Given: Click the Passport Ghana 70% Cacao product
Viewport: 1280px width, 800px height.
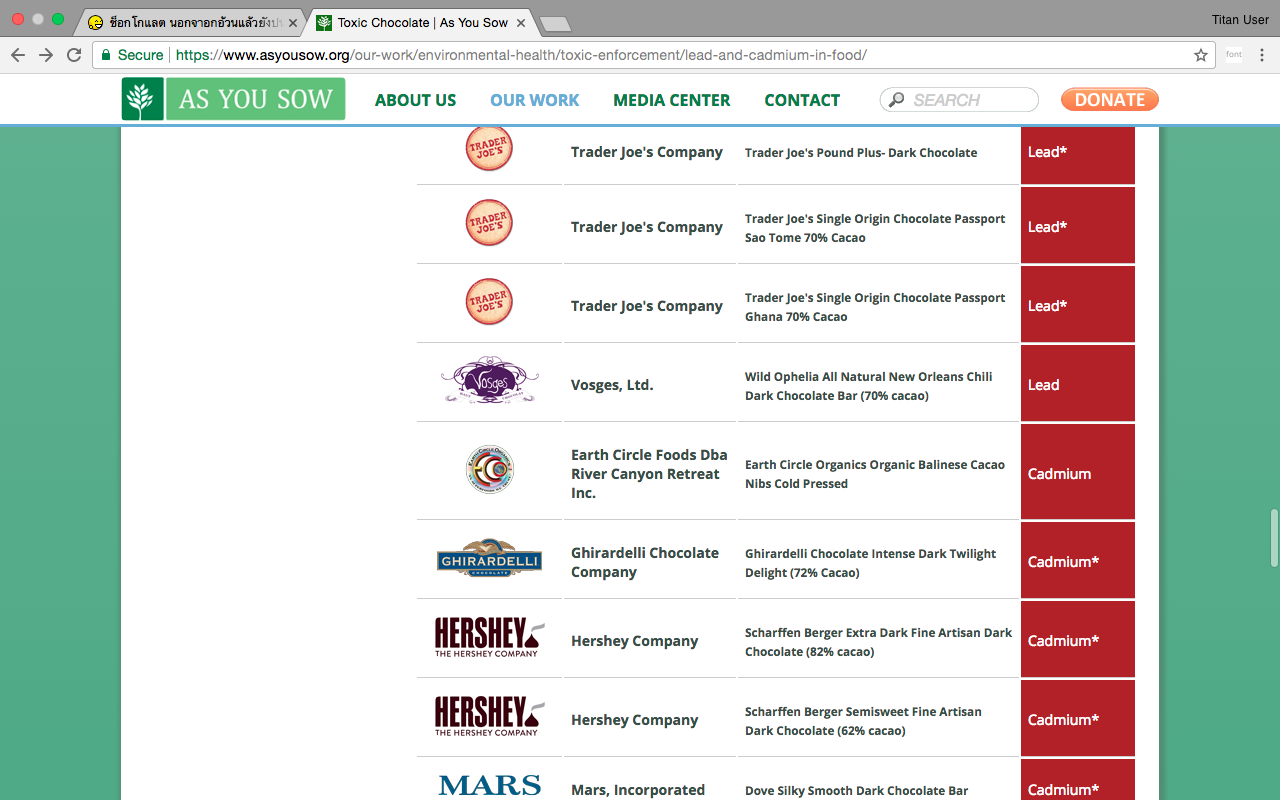Looking at the screenshot, I should (875, 307).
